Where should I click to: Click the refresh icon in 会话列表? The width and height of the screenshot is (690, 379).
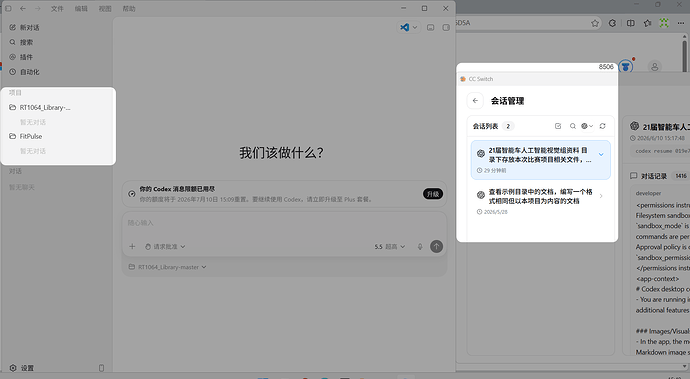(x=602, y=126)
